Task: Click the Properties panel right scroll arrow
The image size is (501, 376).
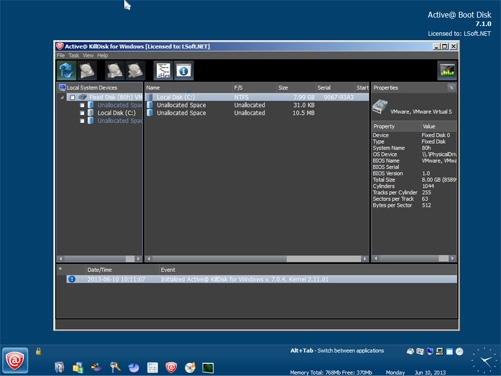Action: (452, 258)
